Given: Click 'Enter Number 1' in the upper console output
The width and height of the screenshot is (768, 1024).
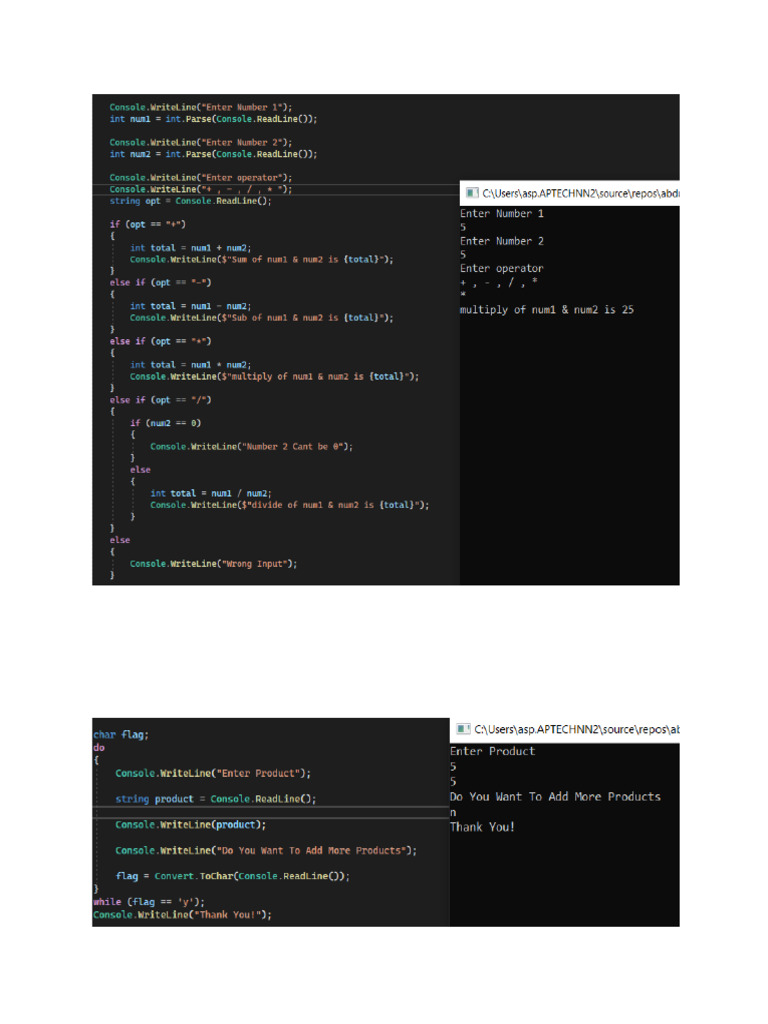Looking at the screenshot, I should 502,214.
